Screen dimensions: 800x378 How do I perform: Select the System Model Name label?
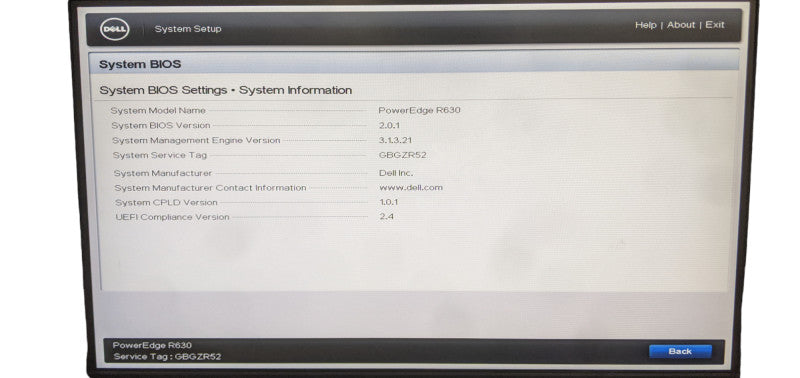pyautogui.click(x=158, y=110)
